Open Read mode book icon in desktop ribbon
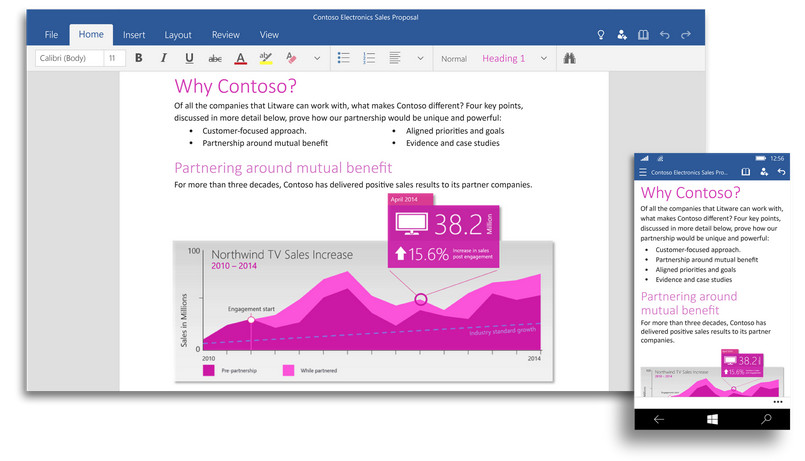 [x=643, y=35]
